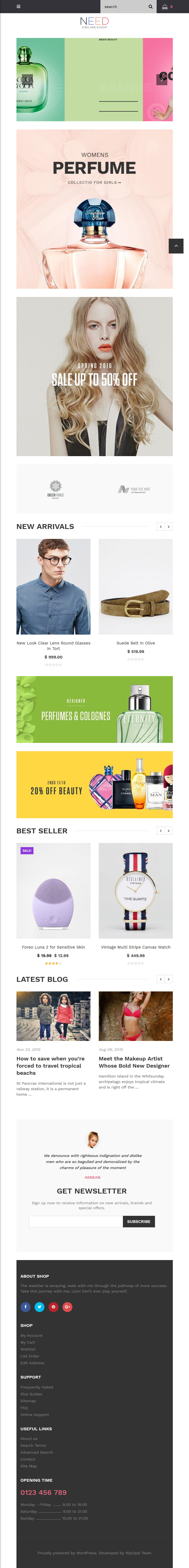Click the search text field
Viewport: 189px width, 1568px height.
pyautogui.click(x=123, y=7)
